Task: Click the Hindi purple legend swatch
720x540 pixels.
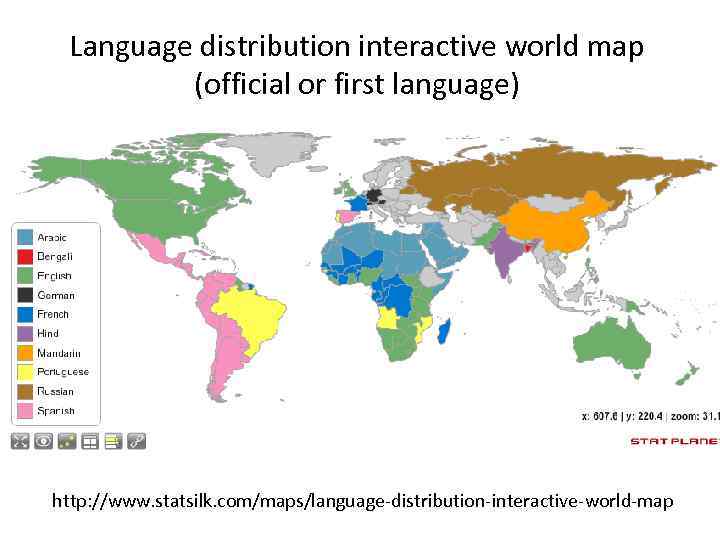Action: tap(25, 334)
